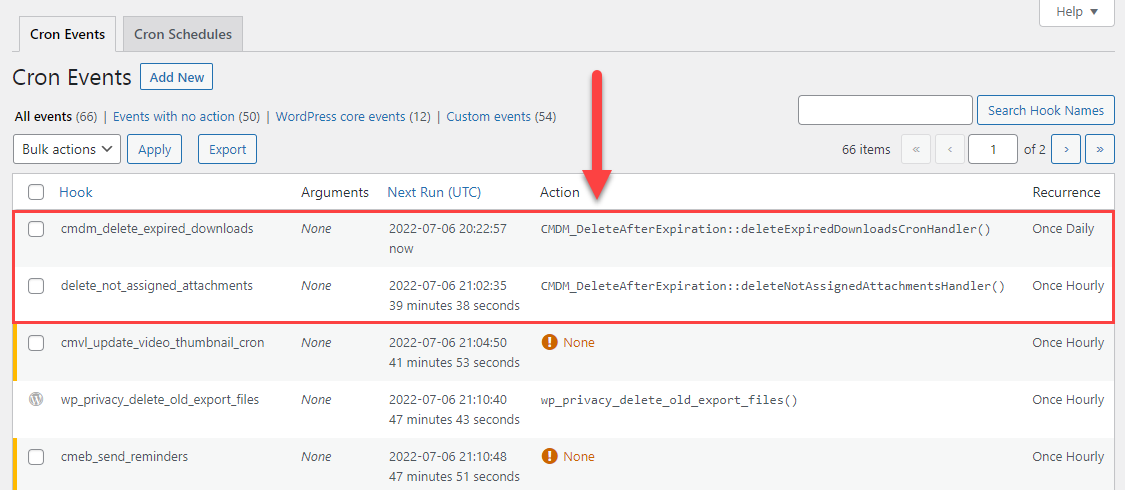Click the WordPress icon beside wp_privacy_delete_old_export_files

pyautogui.click(x=36, y=400)
